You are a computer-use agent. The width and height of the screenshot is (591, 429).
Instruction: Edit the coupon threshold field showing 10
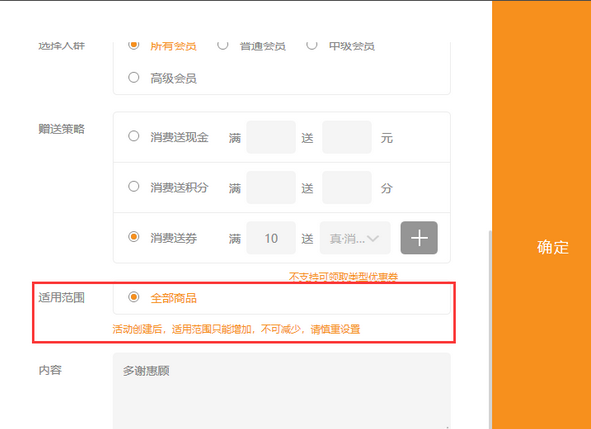271,238
